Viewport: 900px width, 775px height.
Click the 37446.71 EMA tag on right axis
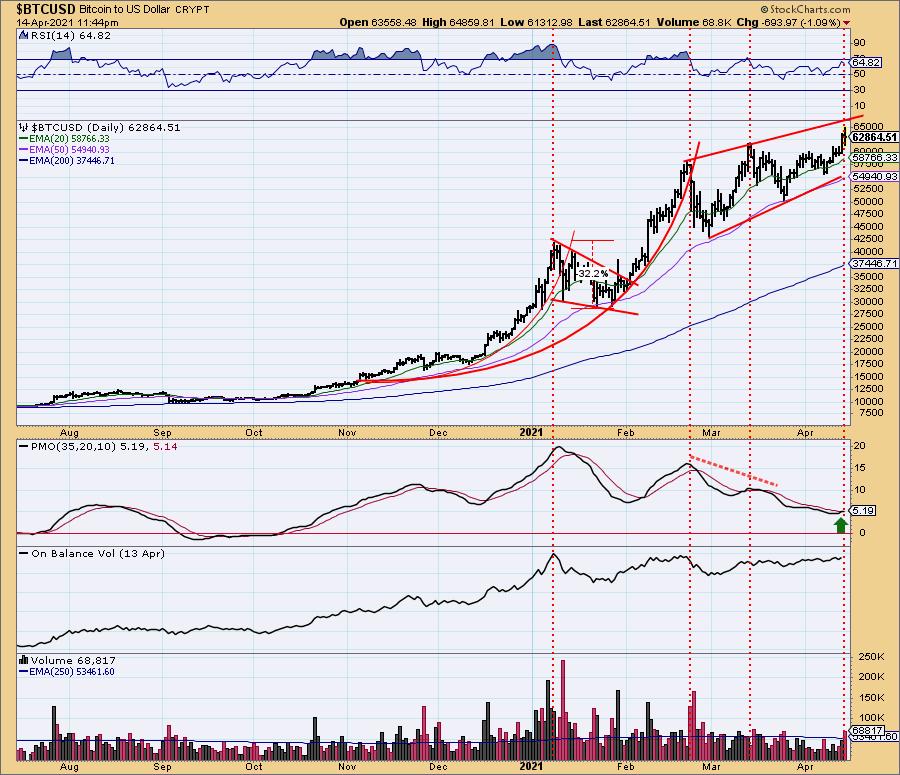click(875, 264)
